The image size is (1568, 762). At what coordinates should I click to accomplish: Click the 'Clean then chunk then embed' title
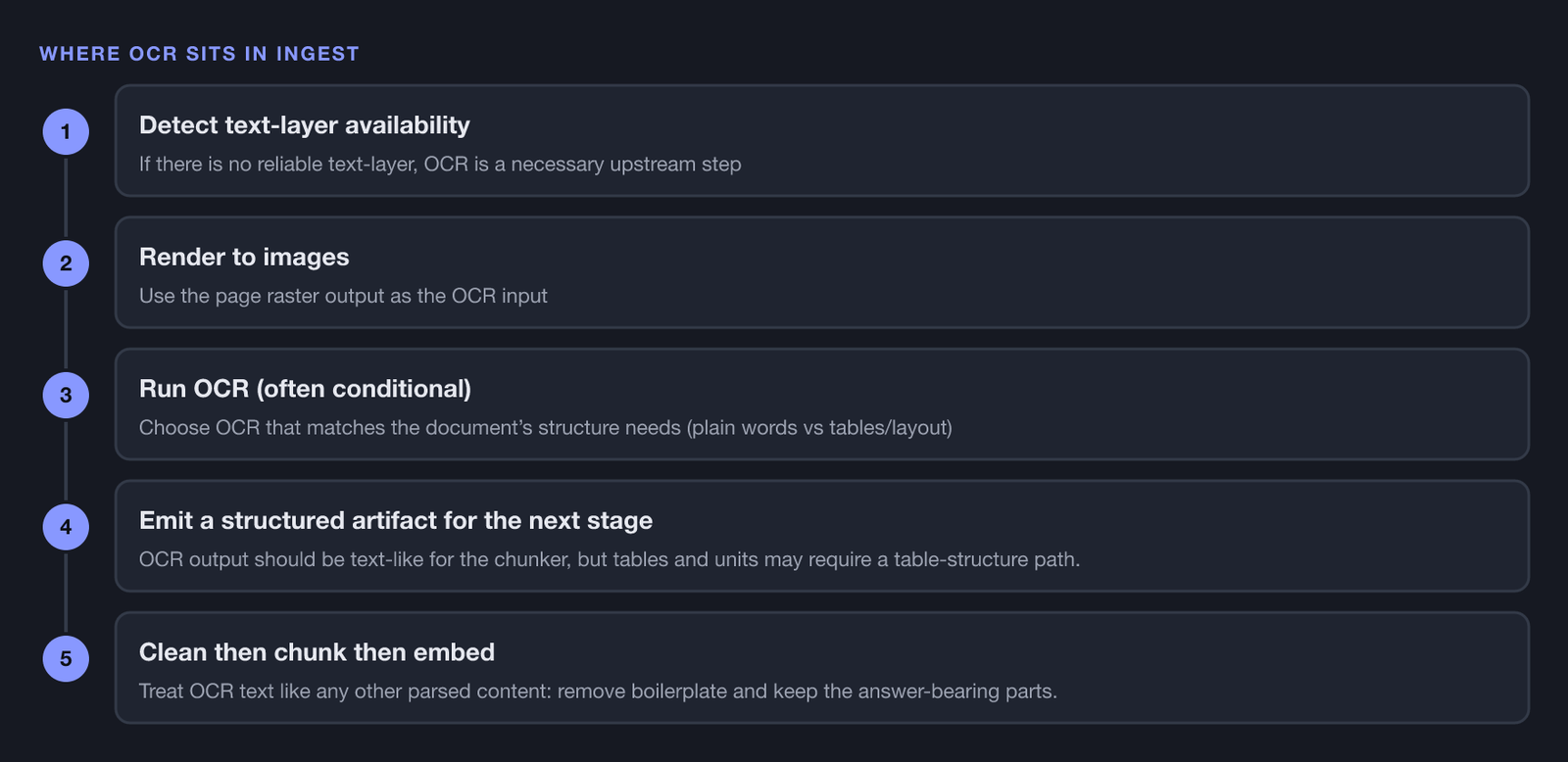point(317,652)
